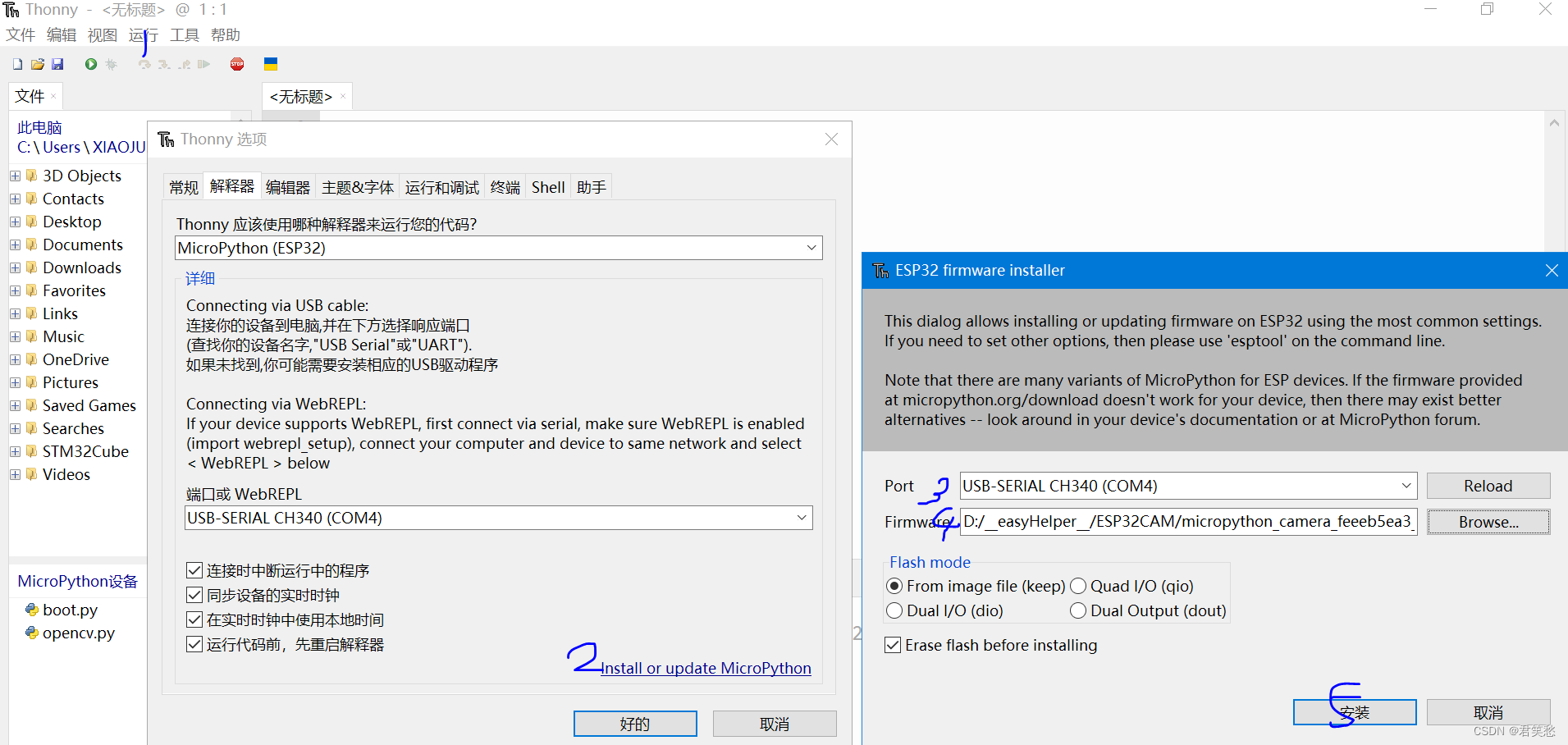
Task: Click the Documents folder icon
Action: pyautogui.click(x=32, y=245)
